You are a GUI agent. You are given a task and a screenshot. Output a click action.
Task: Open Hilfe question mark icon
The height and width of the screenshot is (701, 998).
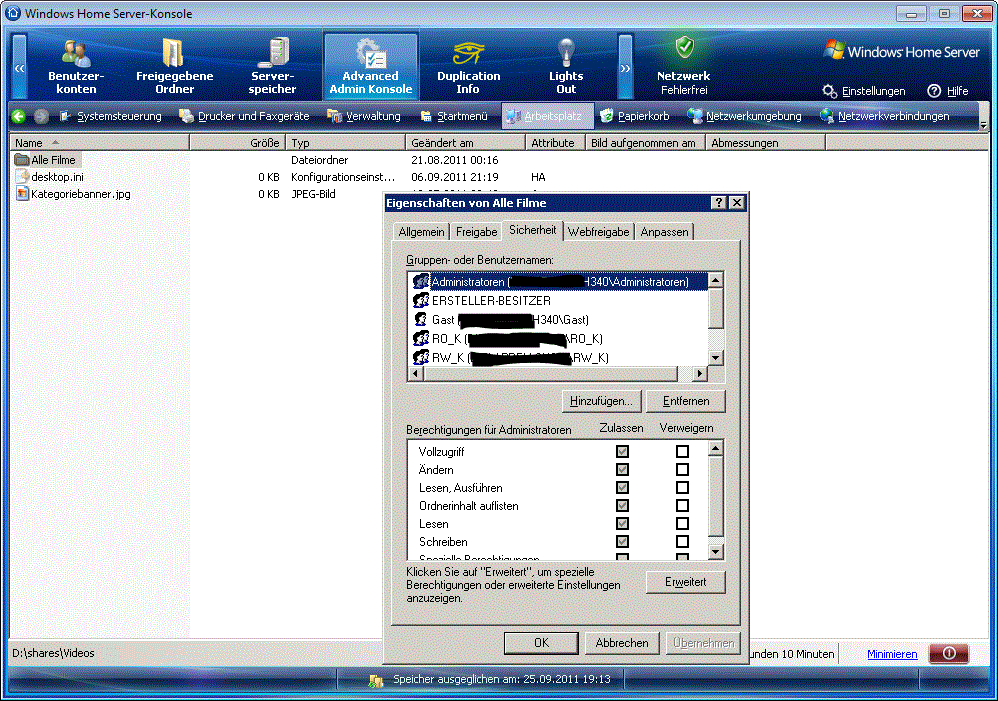(x=934, y=91)
